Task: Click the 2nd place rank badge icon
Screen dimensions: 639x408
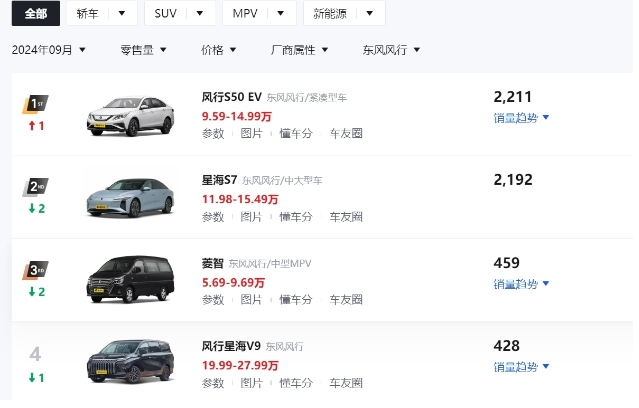Action: click(35, 187)
